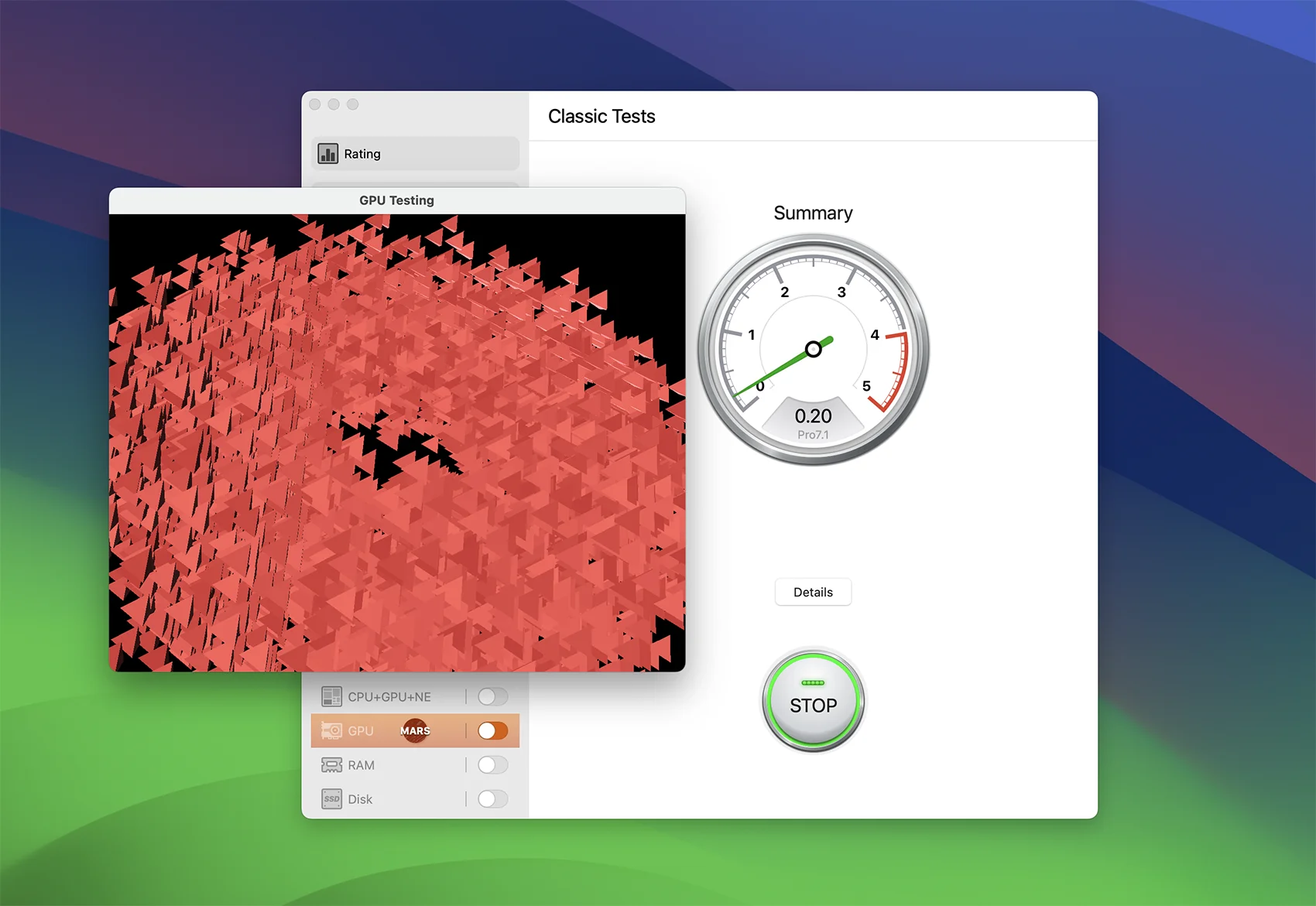Click the Summary gauge dial
This screenshot has width=1316, height=906.
[x=814, y=350]
